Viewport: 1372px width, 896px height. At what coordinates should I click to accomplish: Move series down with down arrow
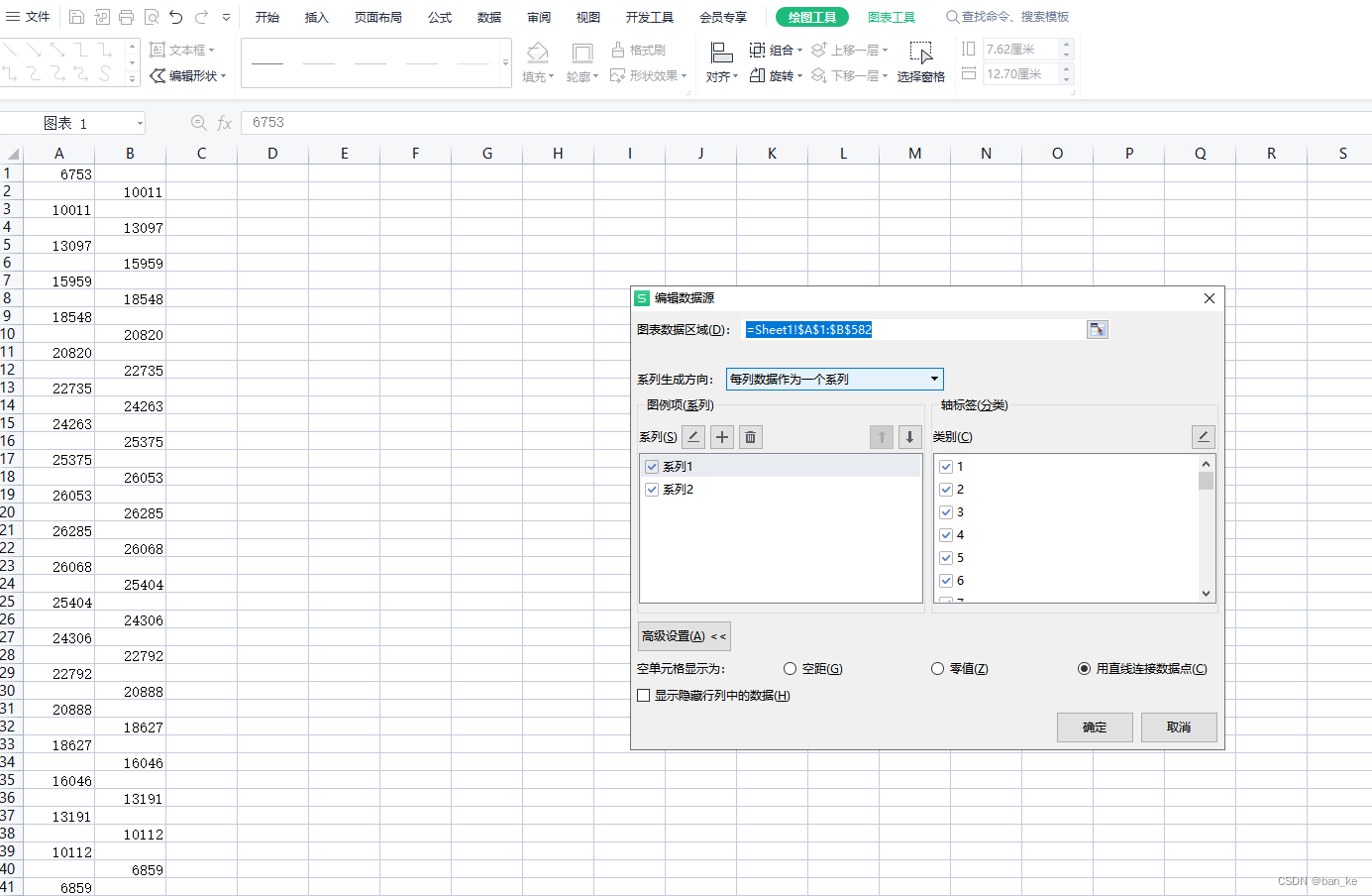pyautogui.click(x=910, y=437)
